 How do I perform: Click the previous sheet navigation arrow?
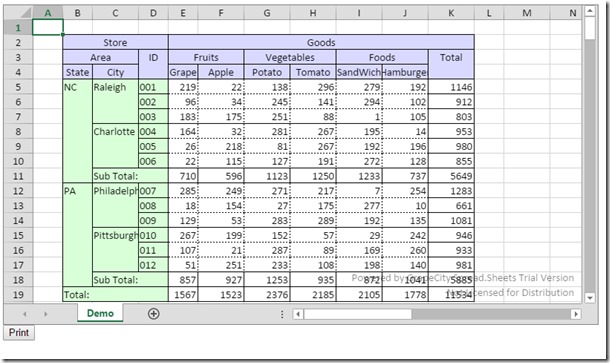point(25,314)
